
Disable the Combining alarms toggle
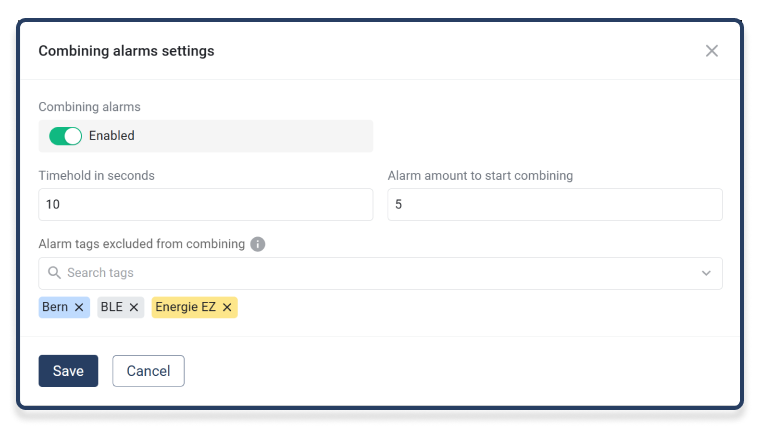[x=65, y=136]
